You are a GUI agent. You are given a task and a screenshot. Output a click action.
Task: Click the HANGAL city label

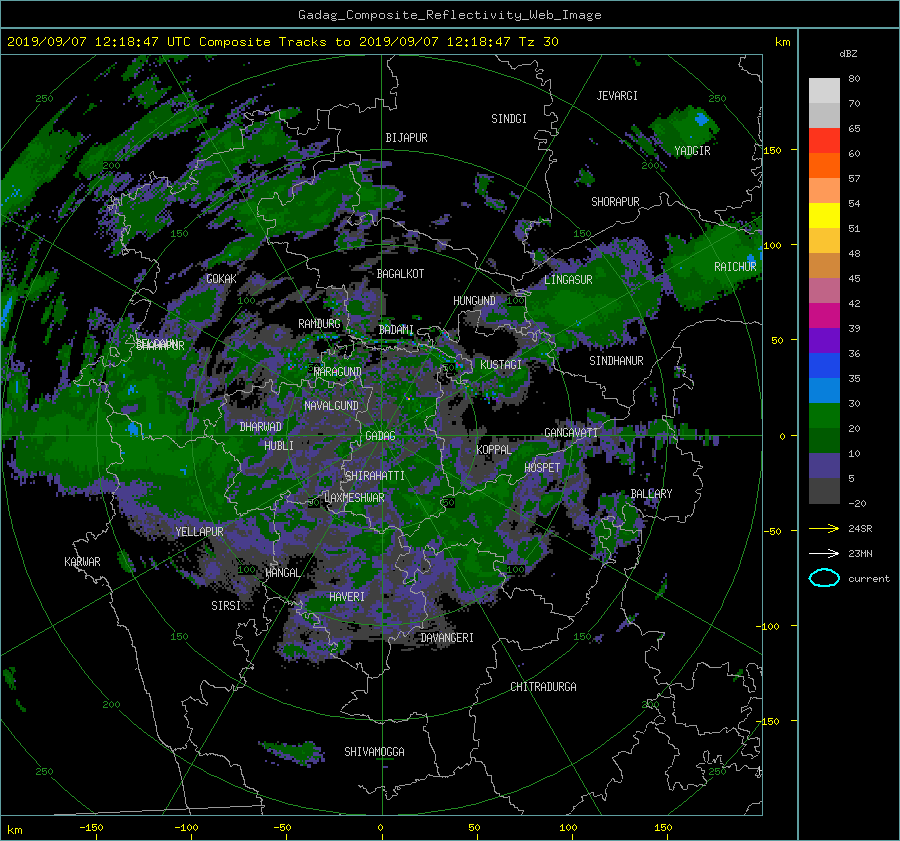coord(282,573)
